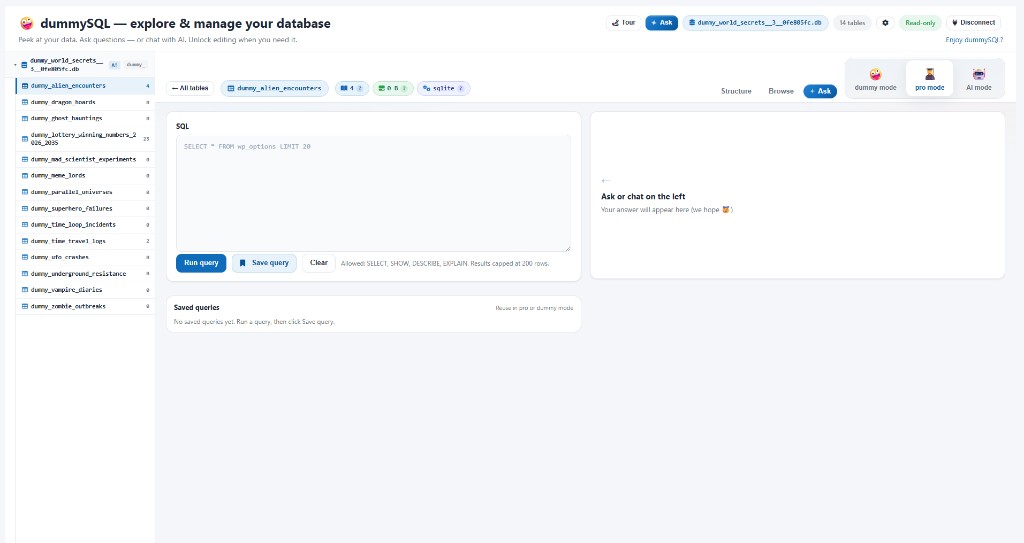Click the SQL editor corner grip handle
This screenshot has width=1024, height=543.
[x=568, y=248]
